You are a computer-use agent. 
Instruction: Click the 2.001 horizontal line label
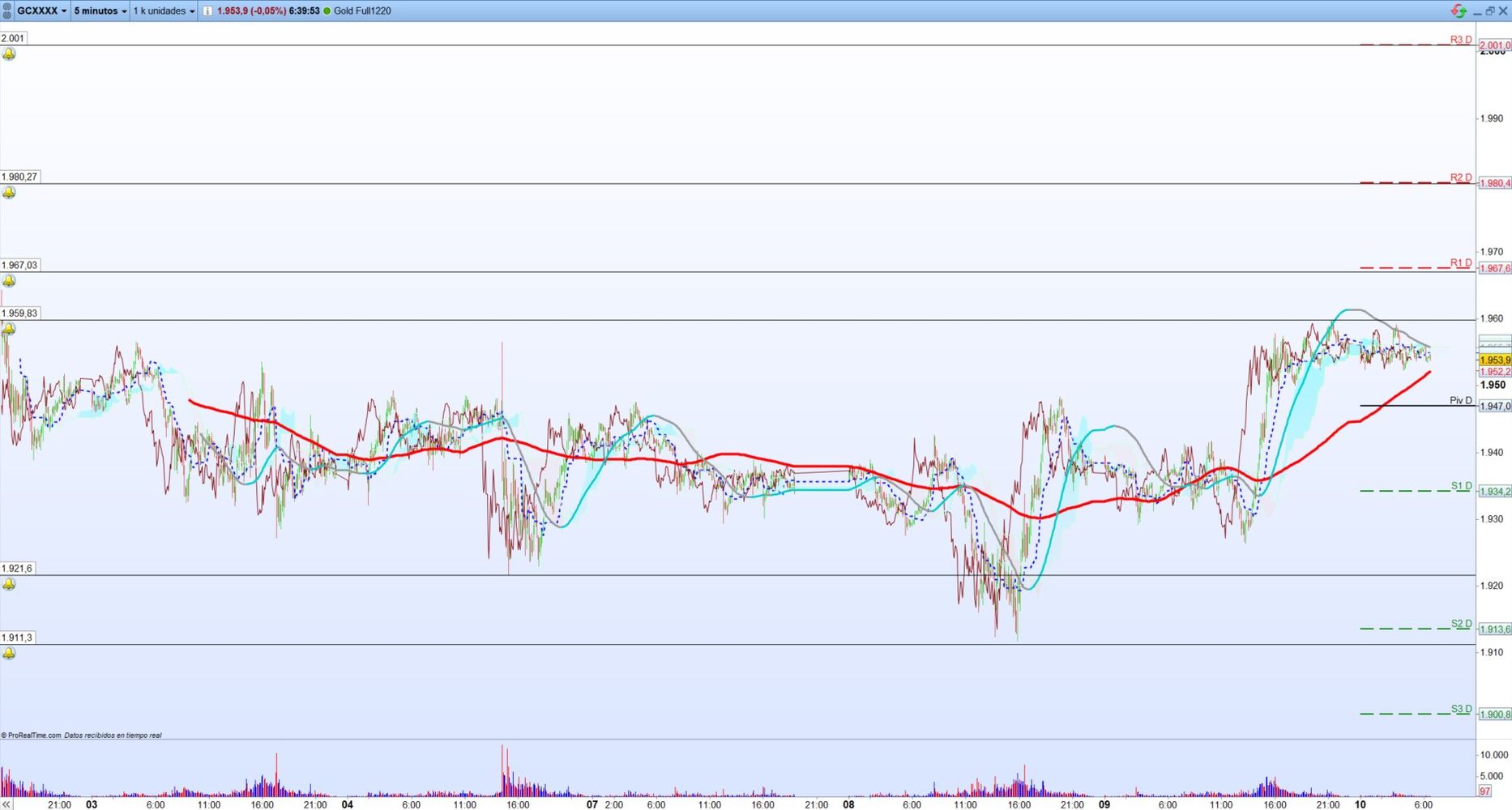pos(13,38)
